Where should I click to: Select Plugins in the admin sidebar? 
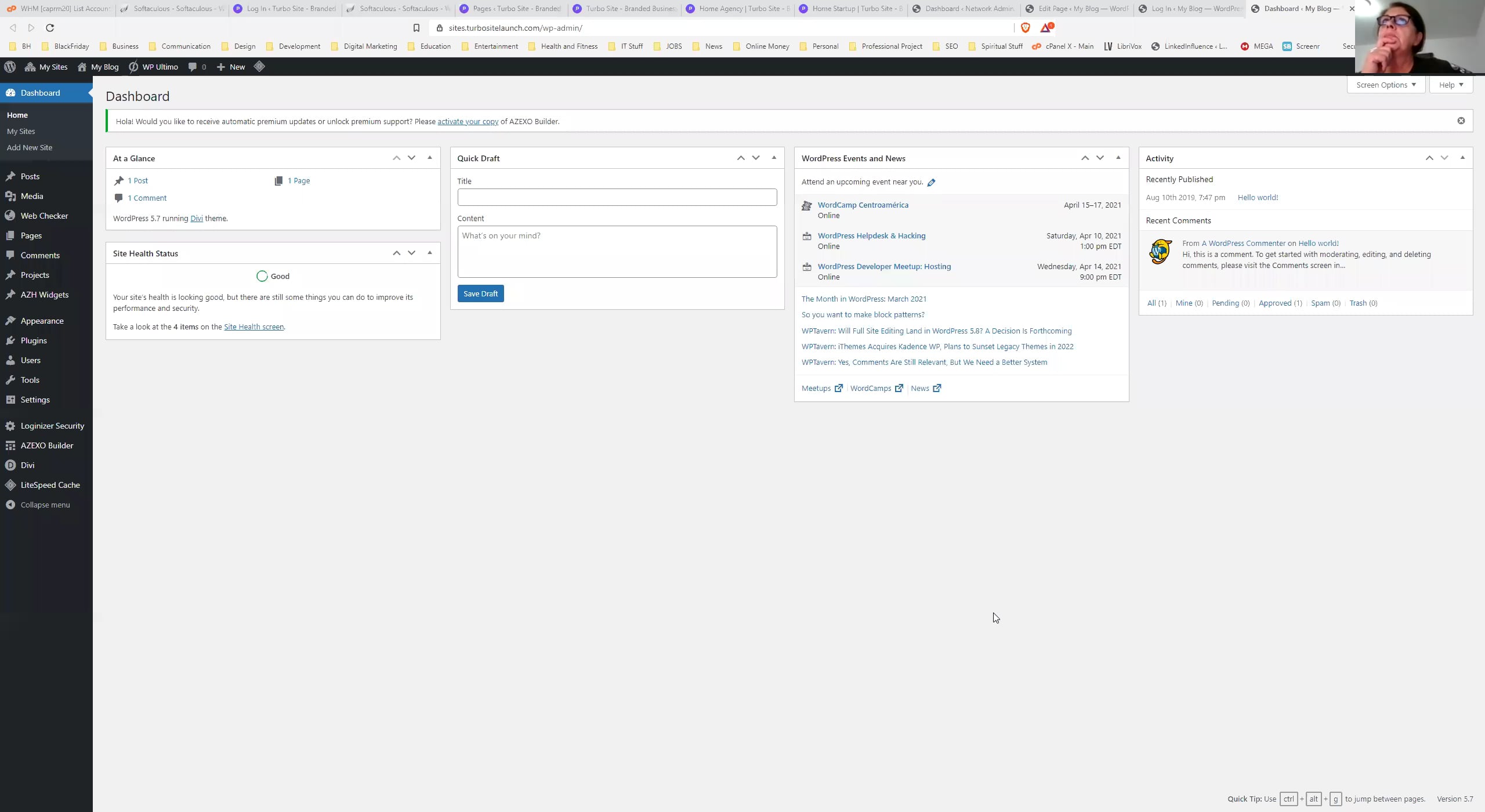[x=33, y=340]
